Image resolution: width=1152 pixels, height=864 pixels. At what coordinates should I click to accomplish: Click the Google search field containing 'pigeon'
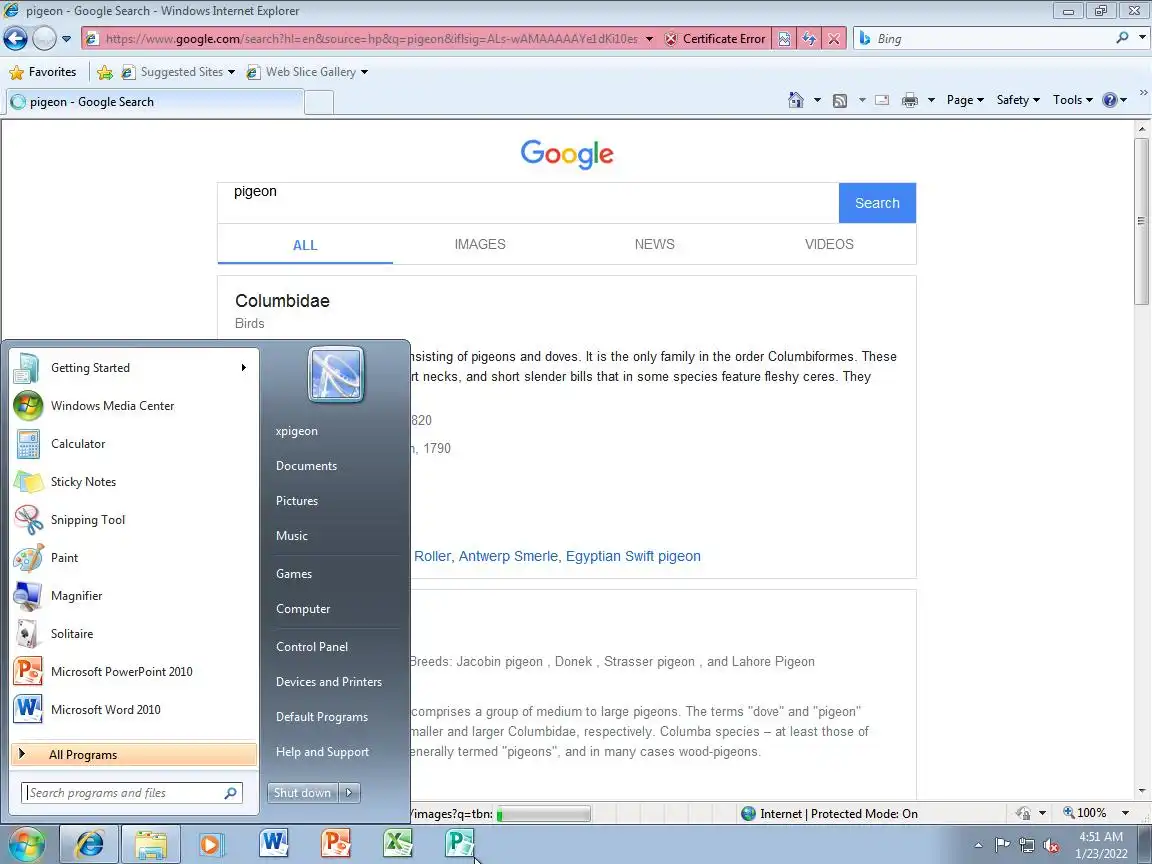(x=528, y=203)
